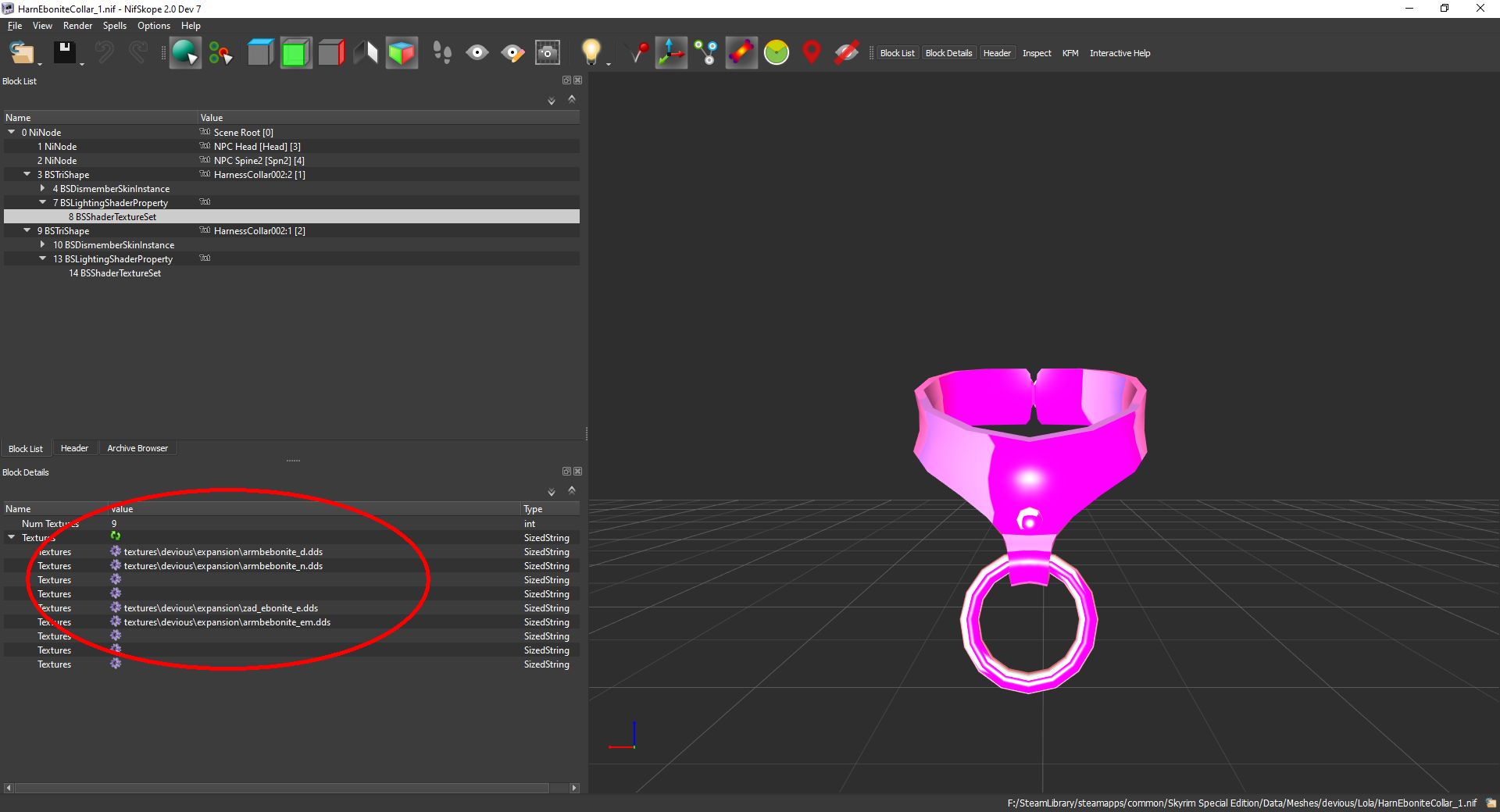Collapse the 9 BSTriShape node
The height and width of the screenshot is (812, 1500).
pos(27,230)
